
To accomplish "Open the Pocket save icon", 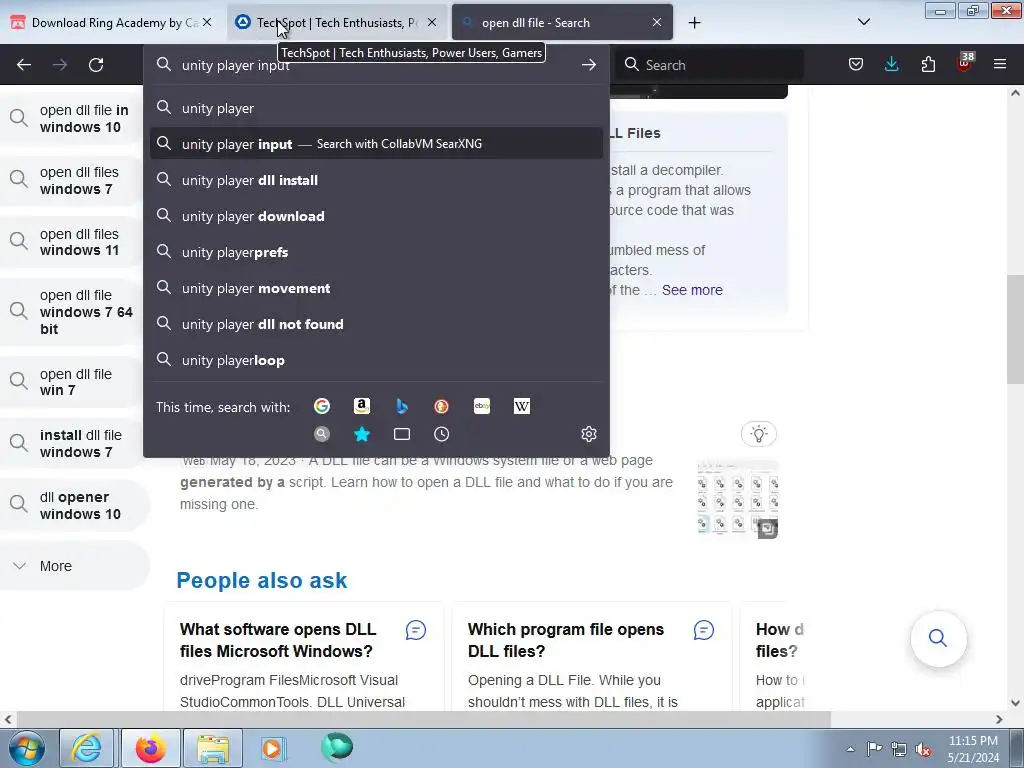I will click(856, 64).
